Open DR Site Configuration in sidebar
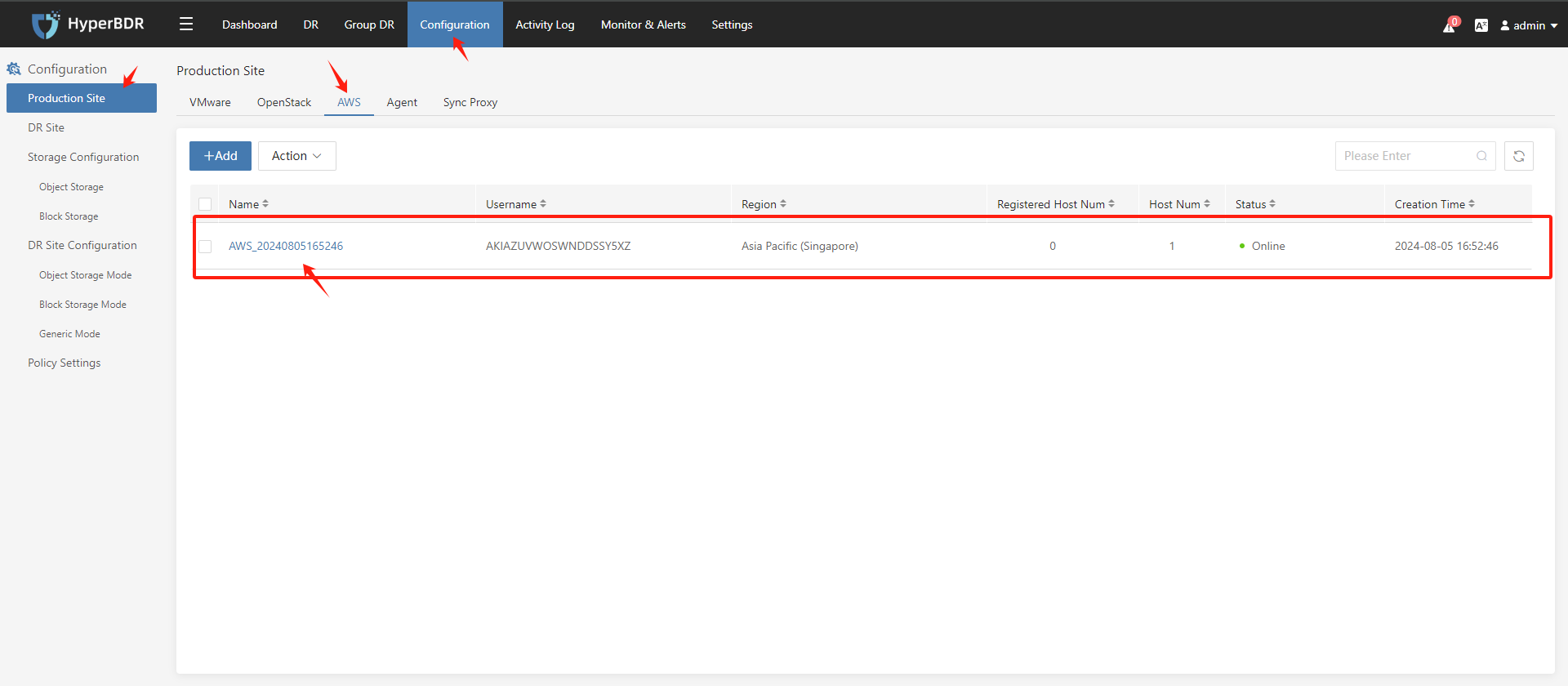The width and height of the screenshot is (1568, 686). 82,245
